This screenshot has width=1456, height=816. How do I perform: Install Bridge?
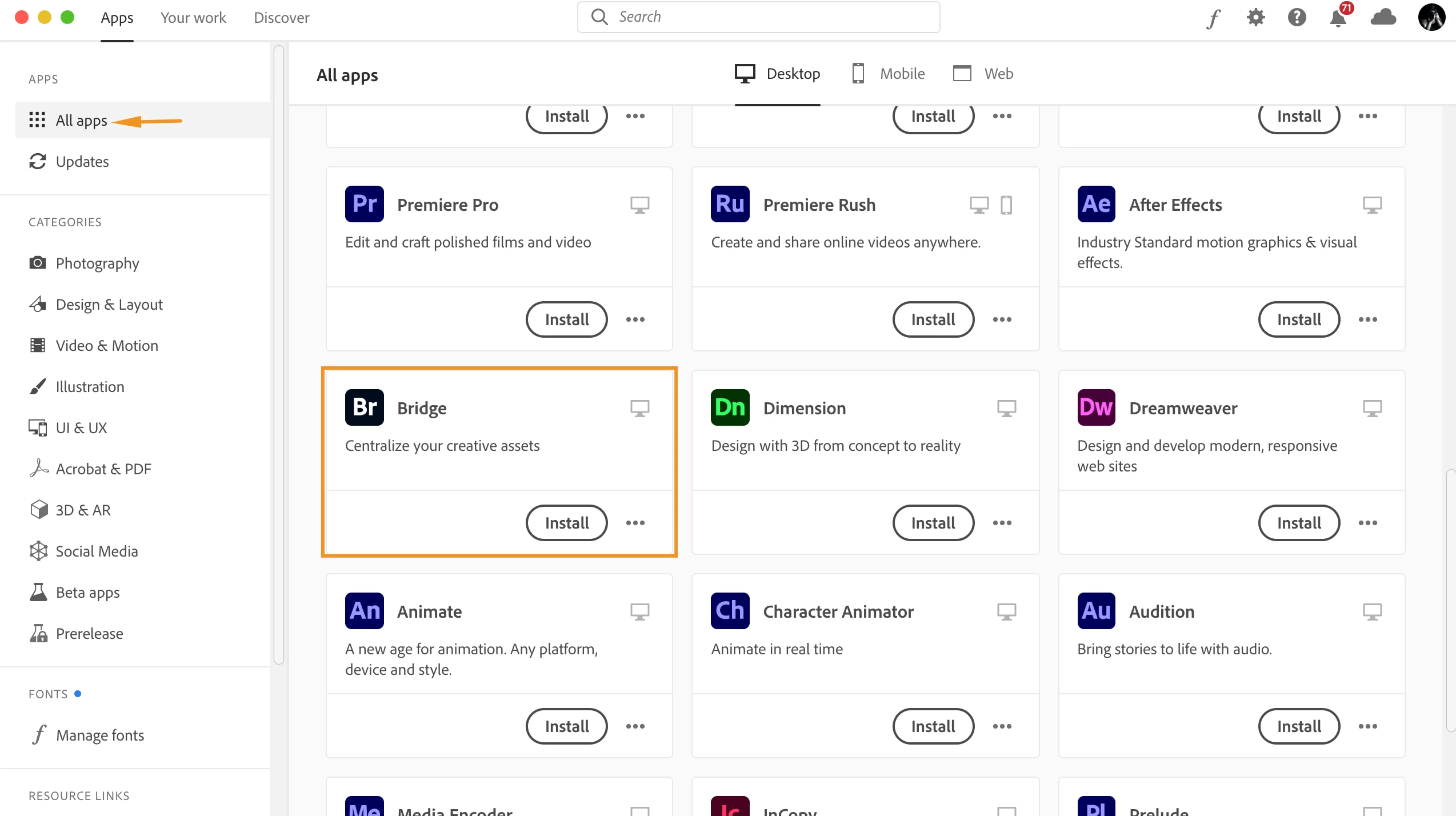[566, 523]
